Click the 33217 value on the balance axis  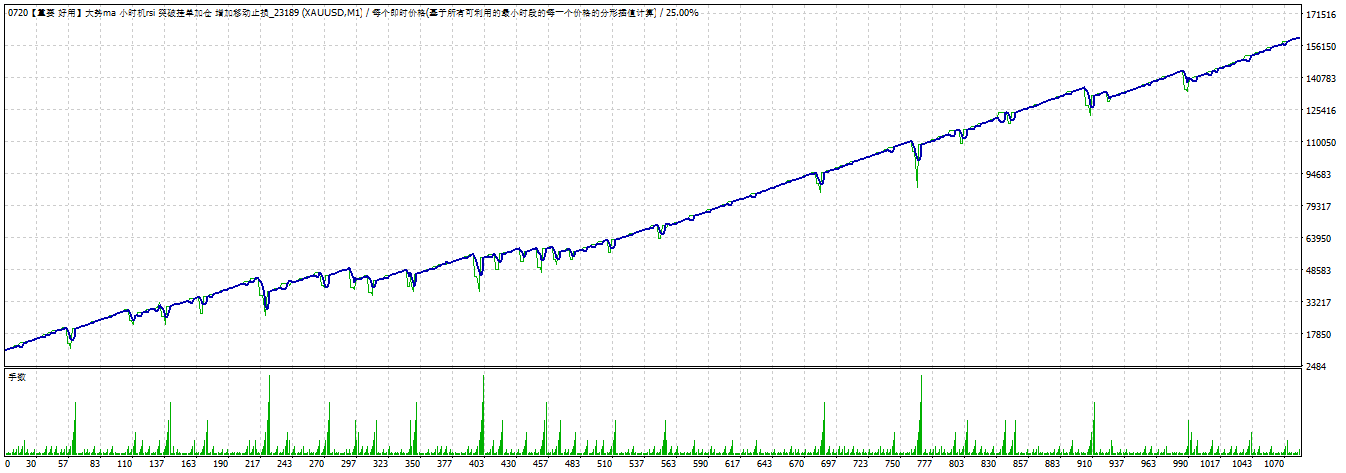tap(1320, 303)
